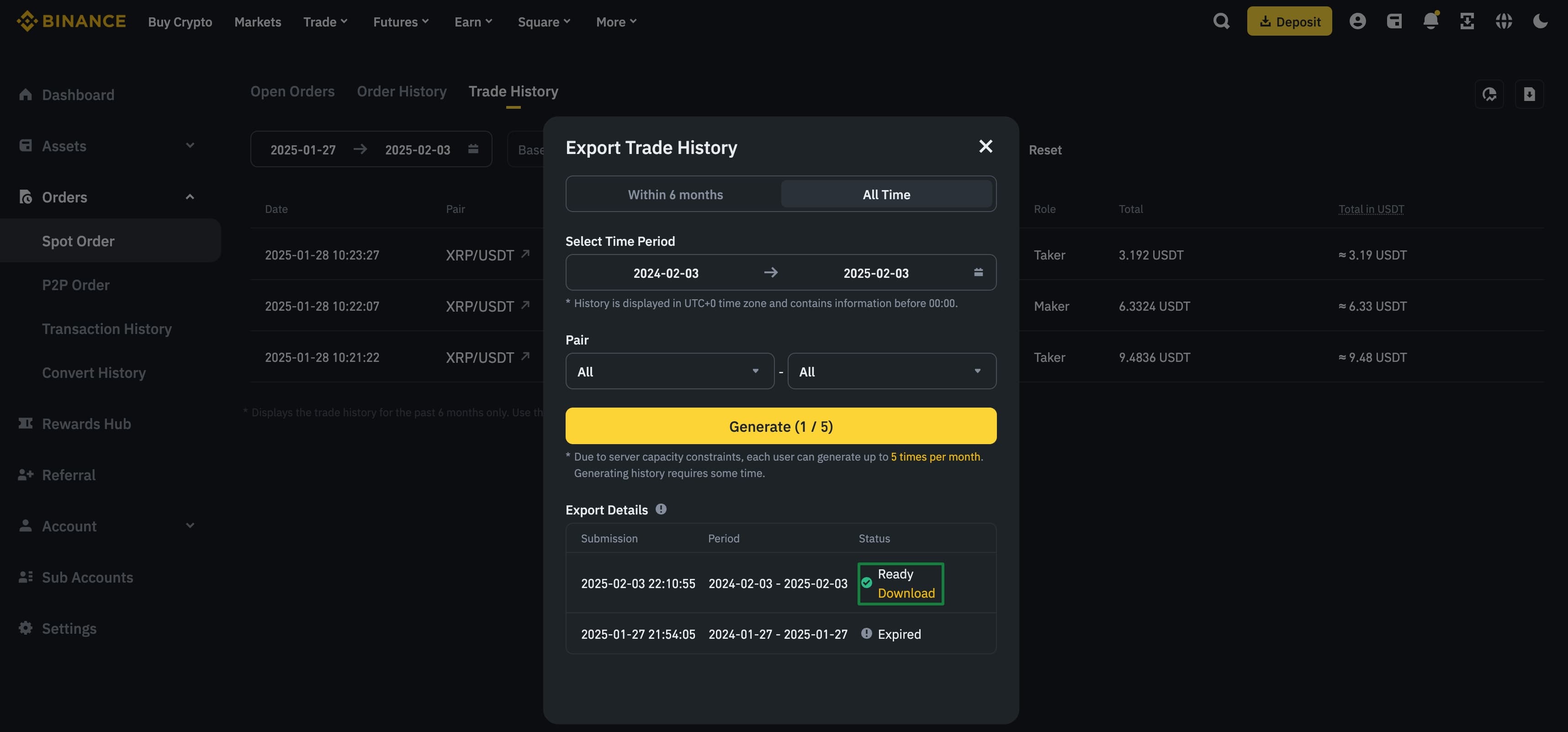
Task: Open calendar icon in Select Time Period
Action: coord(978,272)
